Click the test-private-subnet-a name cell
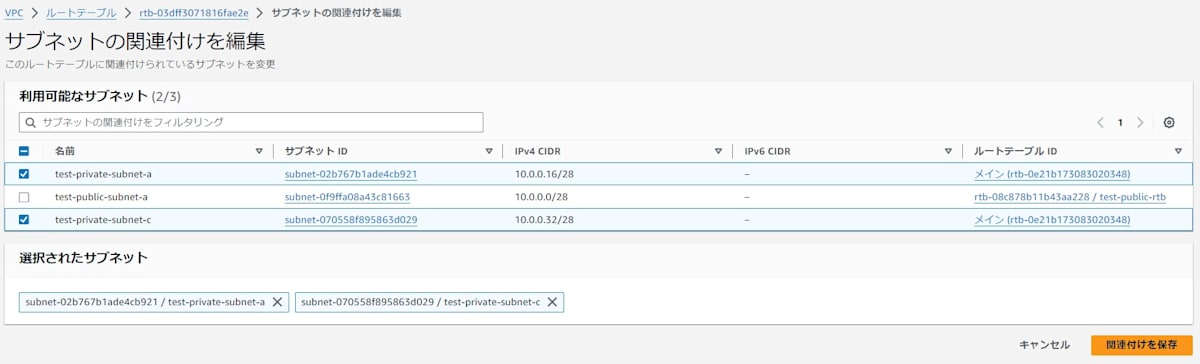 pyautogui.click(x=103, y=174)
